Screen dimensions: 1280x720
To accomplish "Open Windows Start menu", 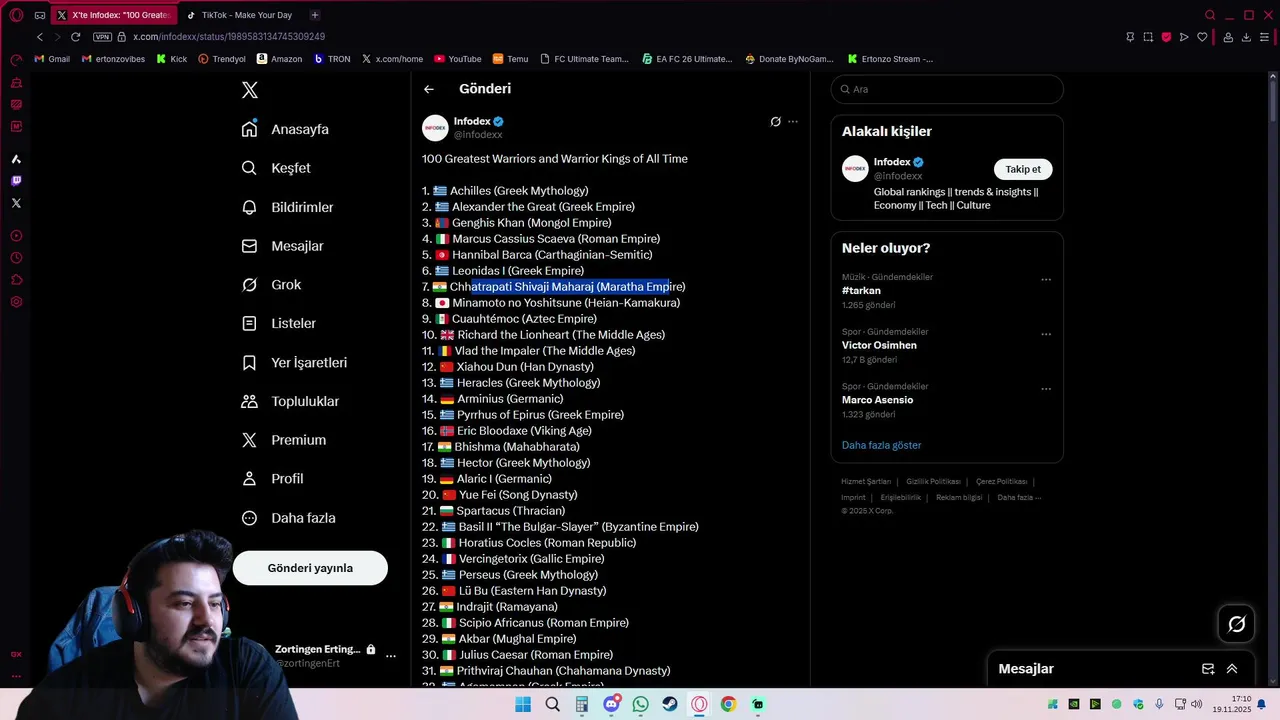I will pos(523,704).
